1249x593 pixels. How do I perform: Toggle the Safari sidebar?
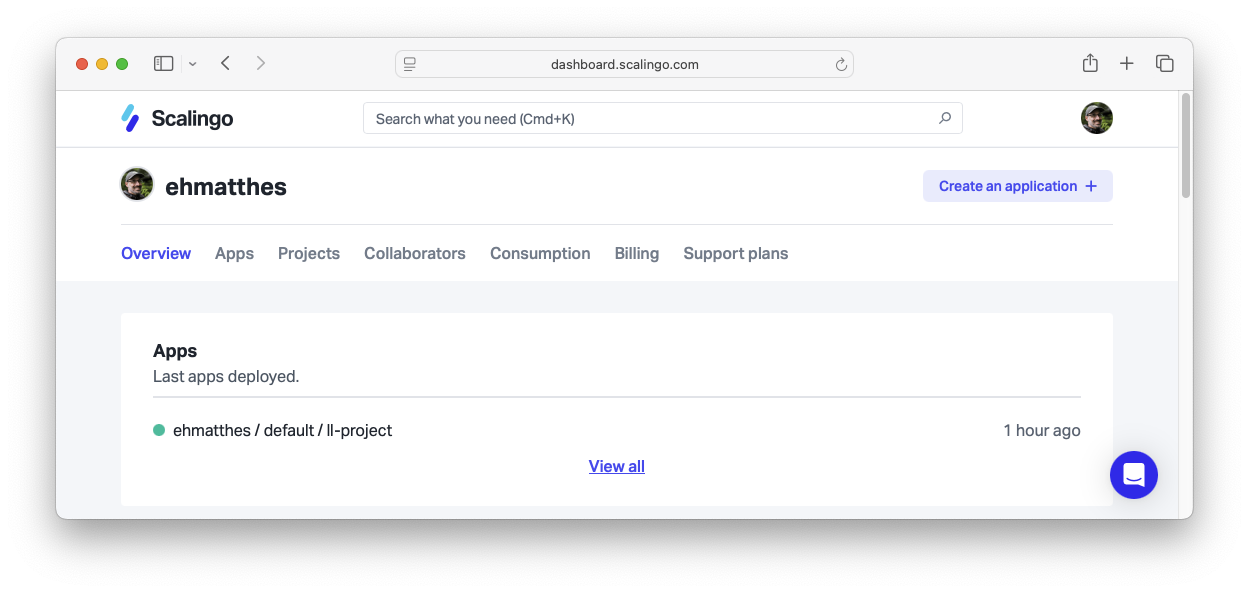pyautogui.click(x=162, y=62)
